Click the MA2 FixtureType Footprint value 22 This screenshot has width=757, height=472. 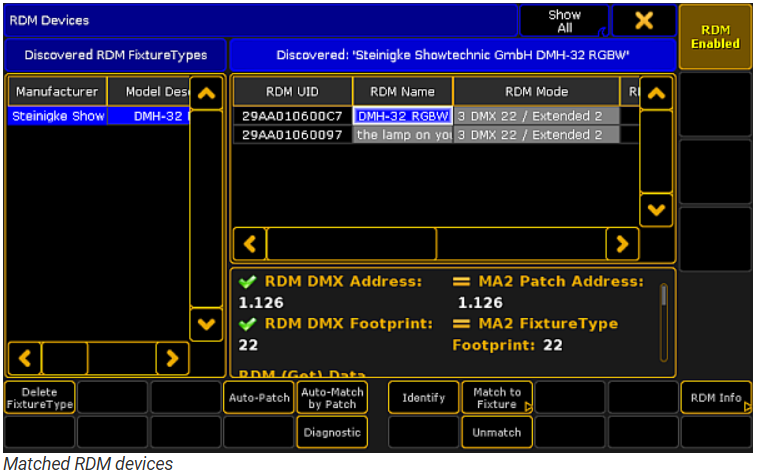tap(553, 345)
